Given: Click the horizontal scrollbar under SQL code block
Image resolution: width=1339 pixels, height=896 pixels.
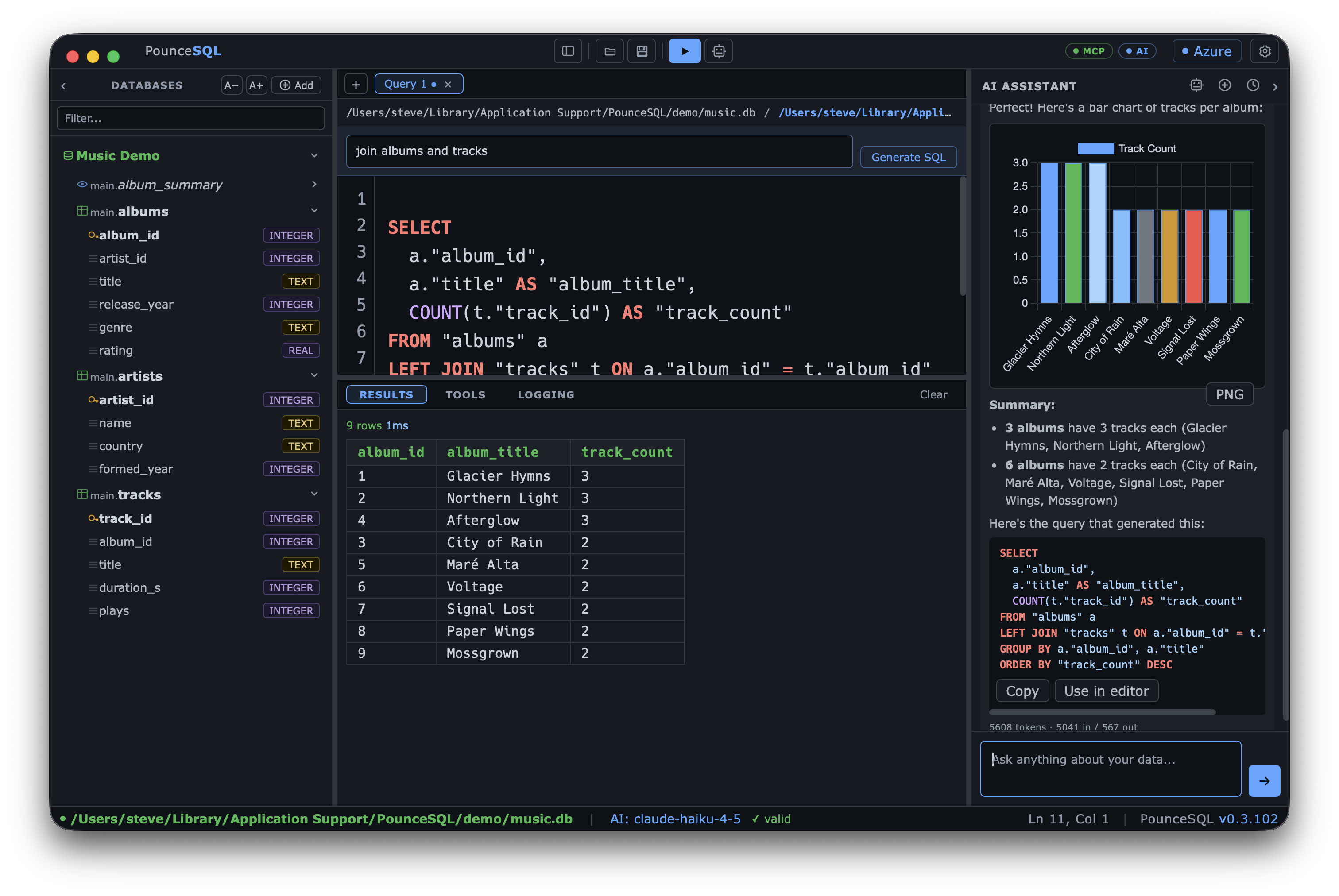Looking at the screenshot, I should [1103, 712].
